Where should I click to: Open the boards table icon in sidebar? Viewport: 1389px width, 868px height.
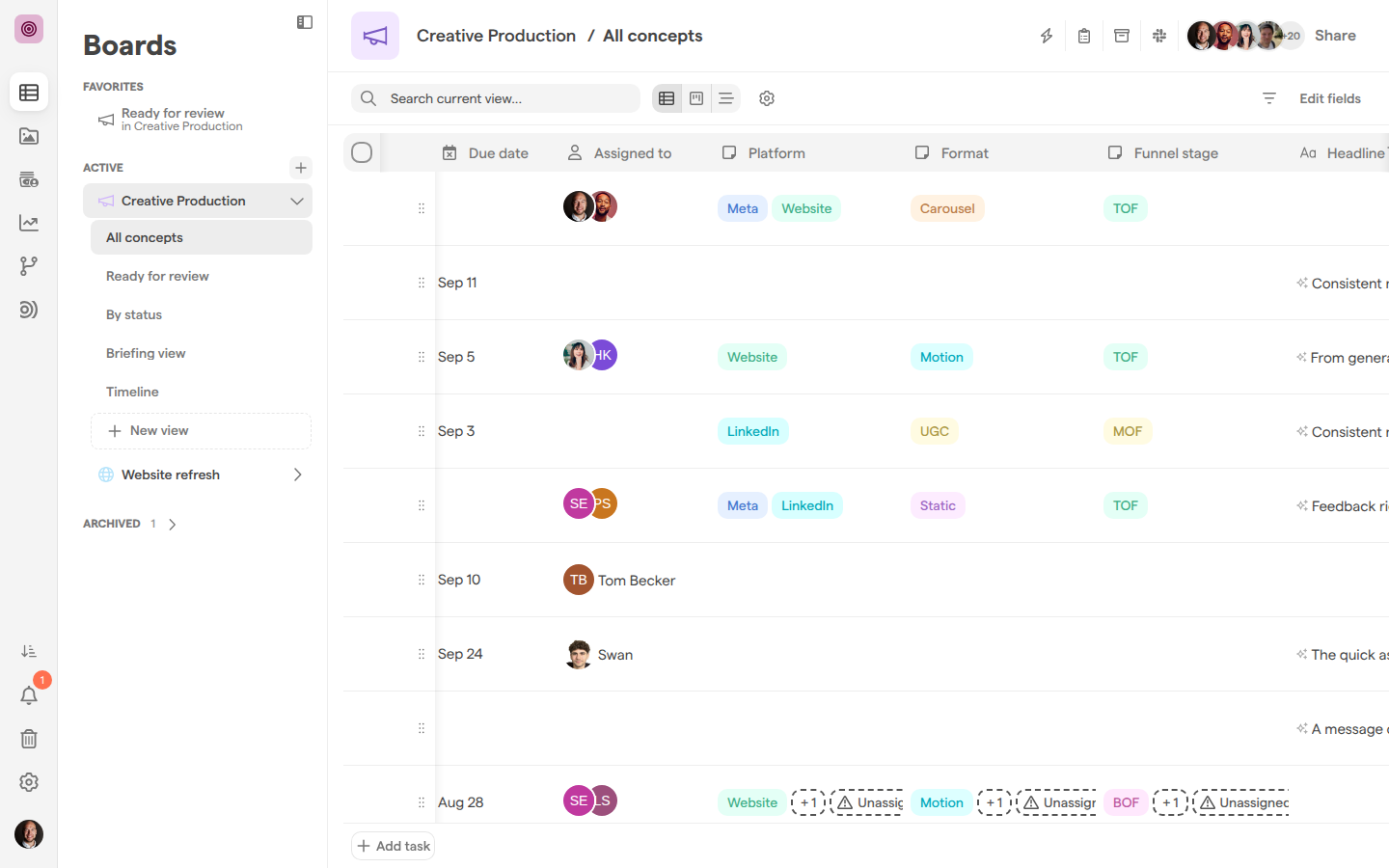(x=29, y=93)
